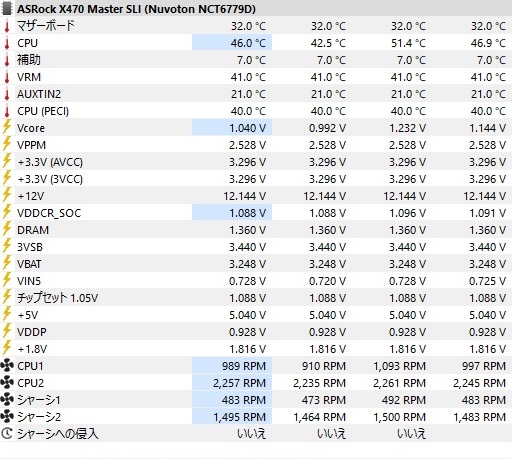512x459 pixels.
Task: Click the 1,093 RPM CPU1 maximum value
Action: [x=399, y=366]
